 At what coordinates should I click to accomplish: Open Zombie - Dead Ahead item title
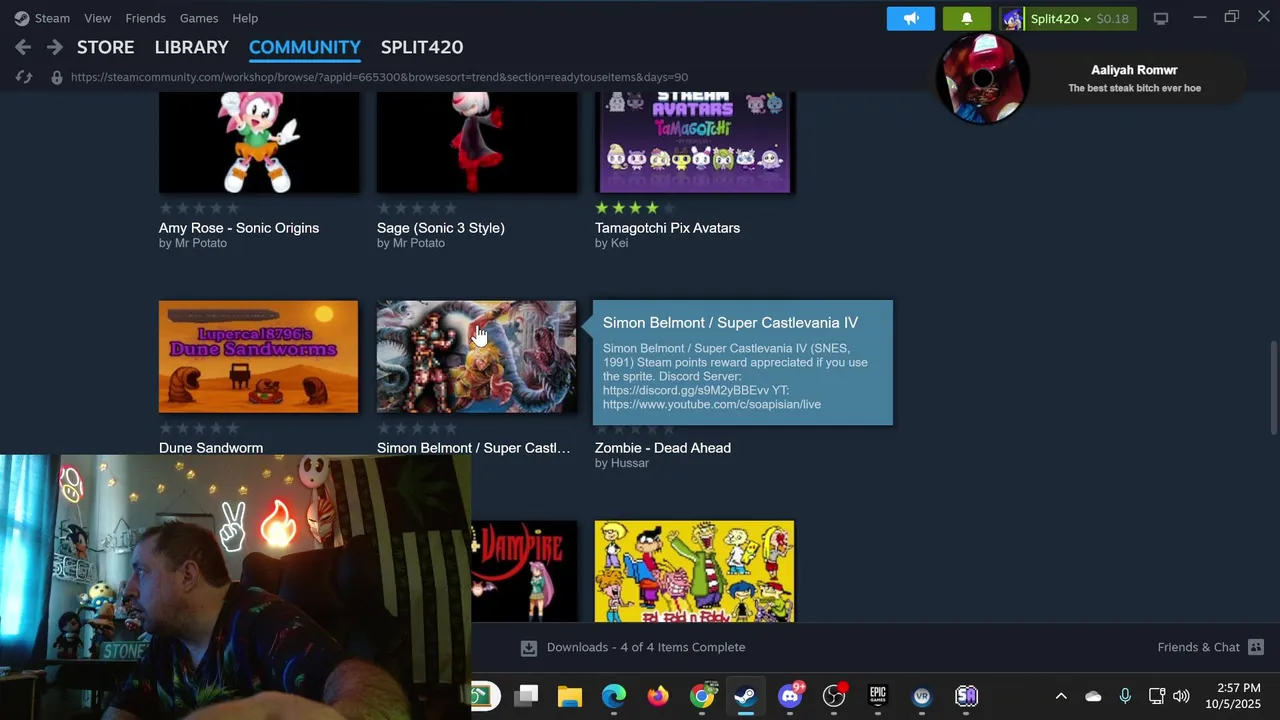[x=663, y=448]
